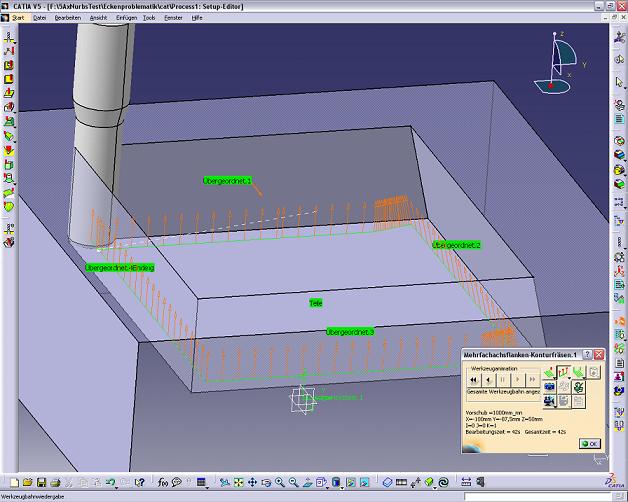Click the Hide/Show icon in bottom toolbar
The width and height of the screenshot is (628, 502).
(x=351, y=482)
